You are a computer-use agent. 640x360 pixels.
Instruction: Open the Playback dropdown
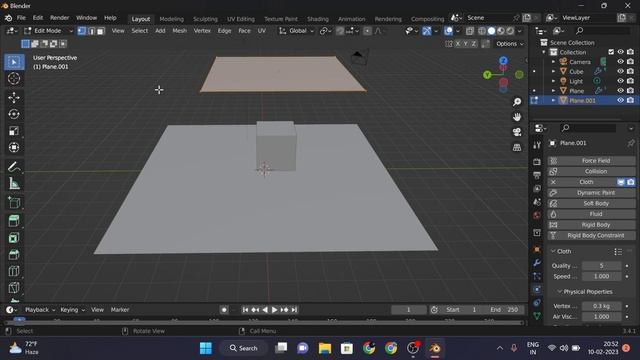coord(40,310)
